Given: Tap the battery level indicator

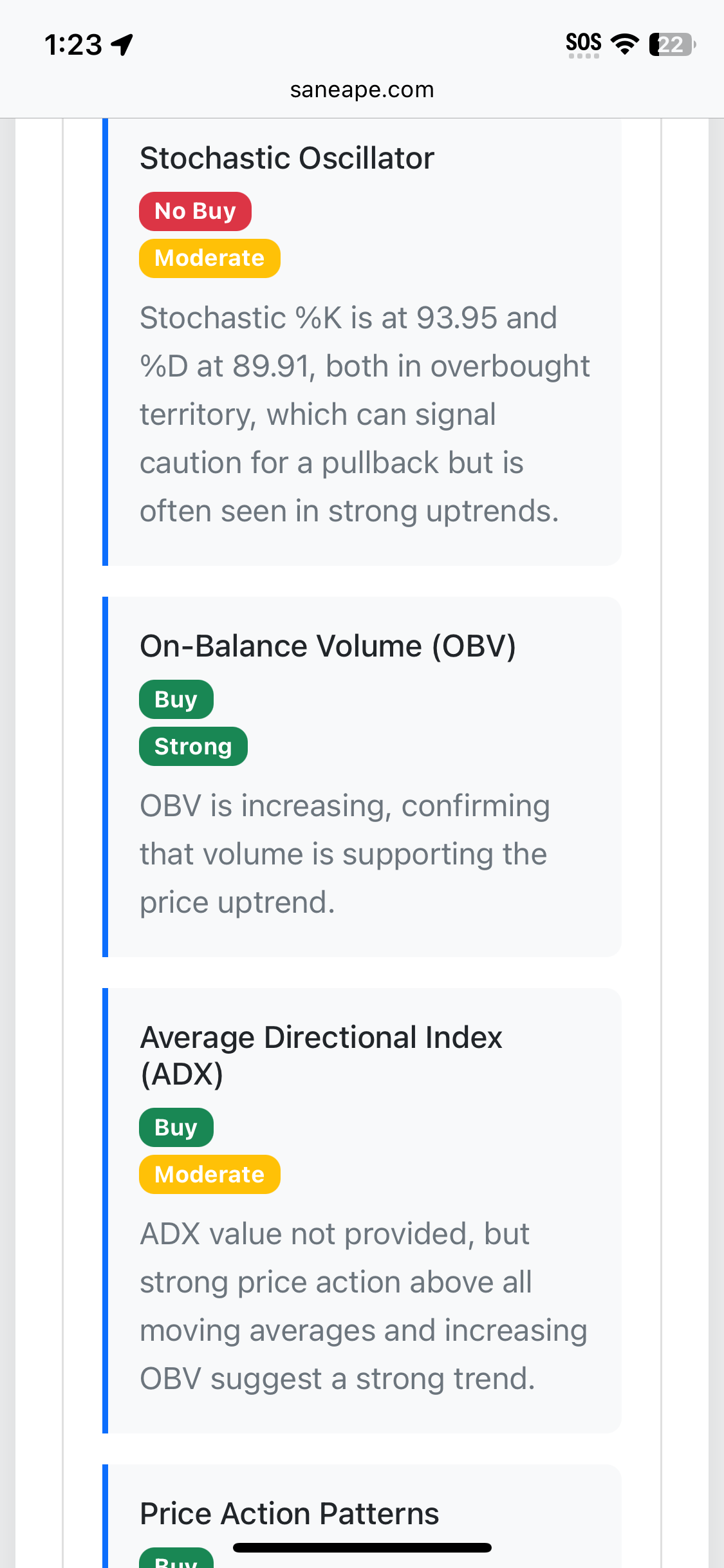Looking at the screenshot, I should pyautogui.click(x=672, y=44).
